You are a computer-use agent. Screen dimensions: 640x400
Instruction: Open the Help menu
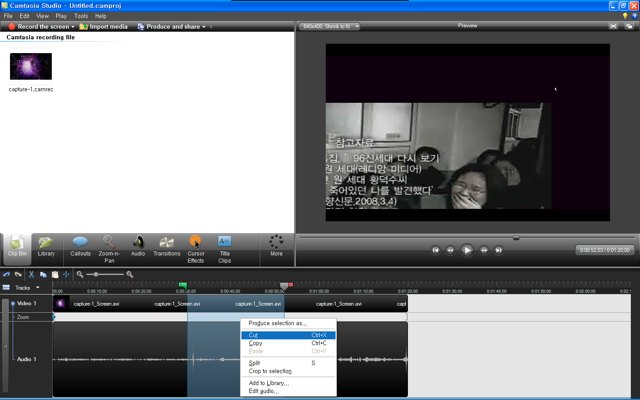click(x=100, y=16)
